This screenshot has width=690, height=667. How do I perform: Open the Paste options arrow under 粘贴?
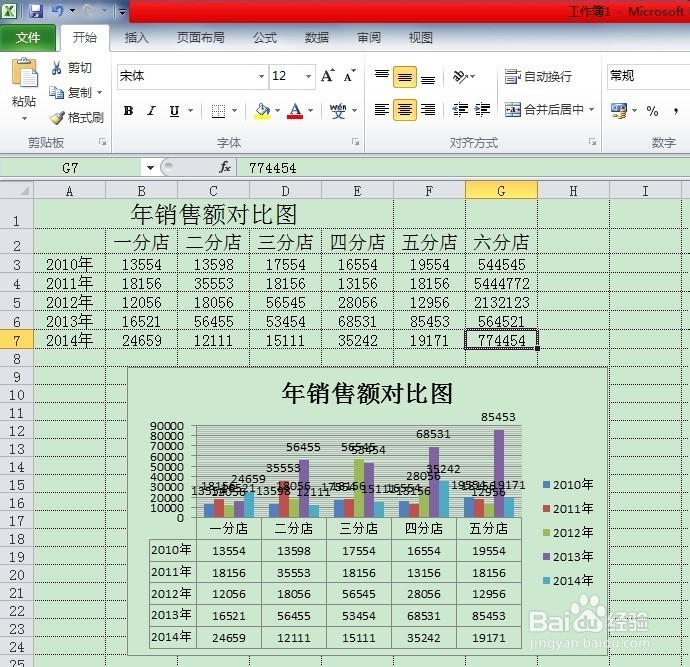pos(24,118)
